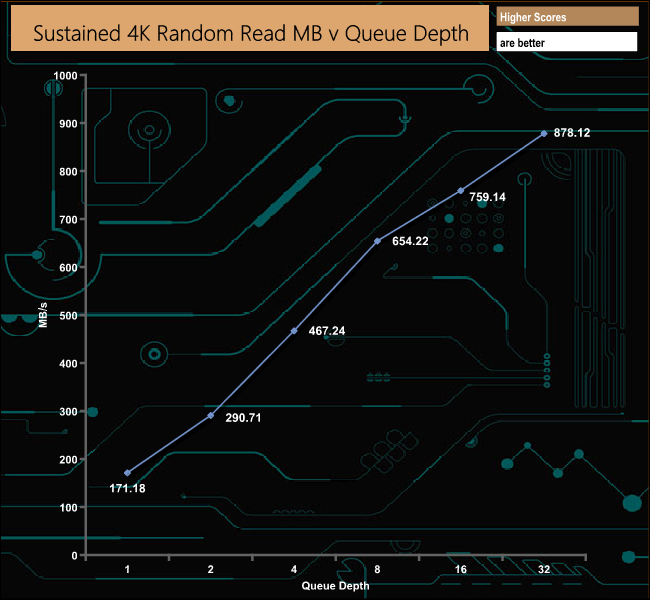This screenshot has width=650, height=600.
Task: Click the y-axis tick label 300
Action: point(68,412)
